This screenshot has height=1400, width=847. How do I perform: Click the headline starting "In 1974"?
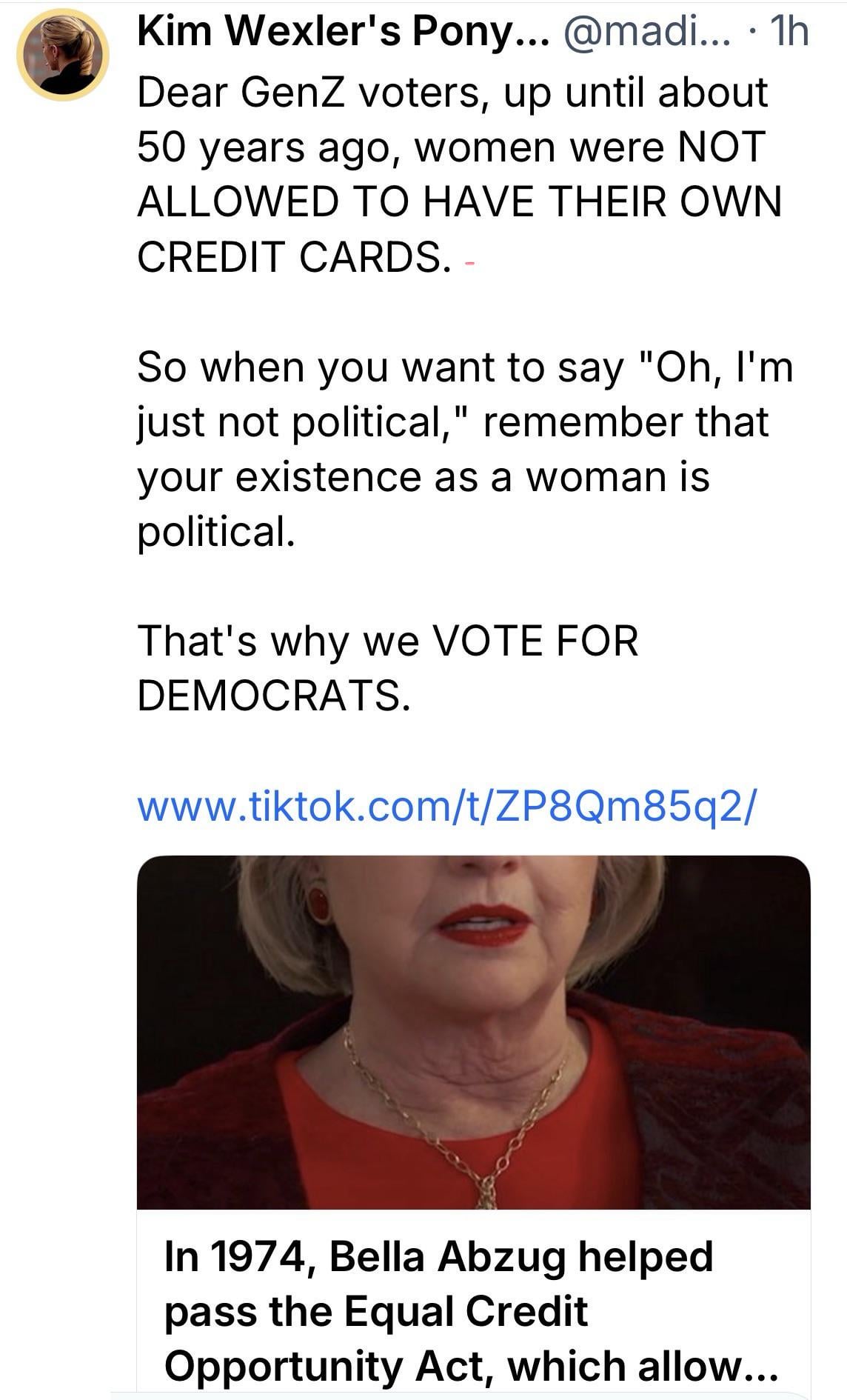[x=438, y=1256]
